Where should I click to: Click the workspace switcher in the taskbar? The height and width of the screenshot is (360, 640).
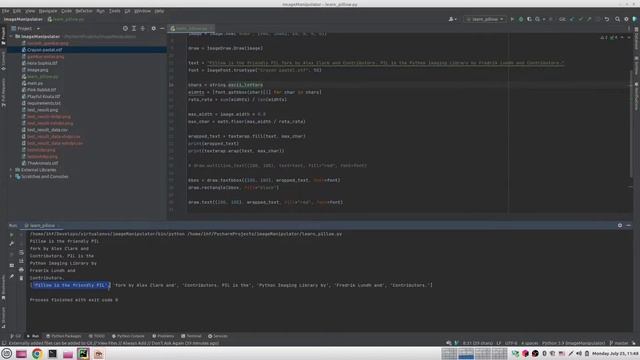point(473,353)
